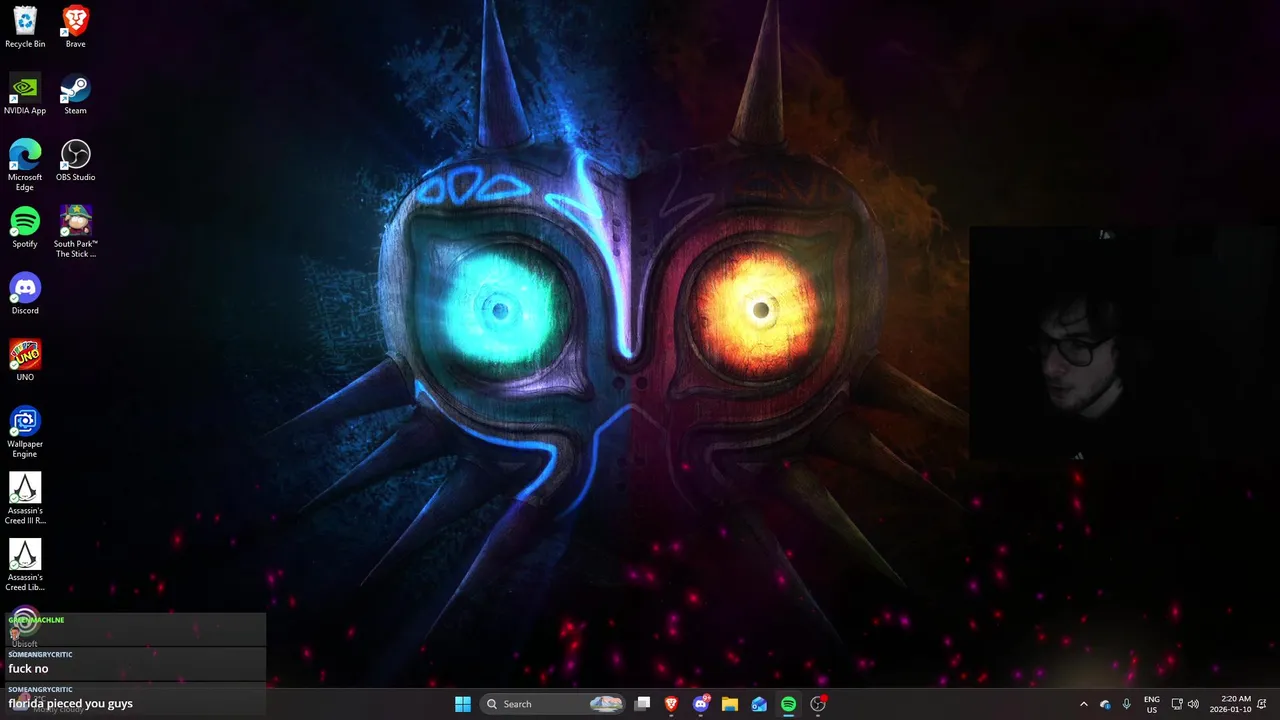Click the chat message 'florida pieced you guys'
Screen dimensions: 1280x720
[x=70, y=703]
